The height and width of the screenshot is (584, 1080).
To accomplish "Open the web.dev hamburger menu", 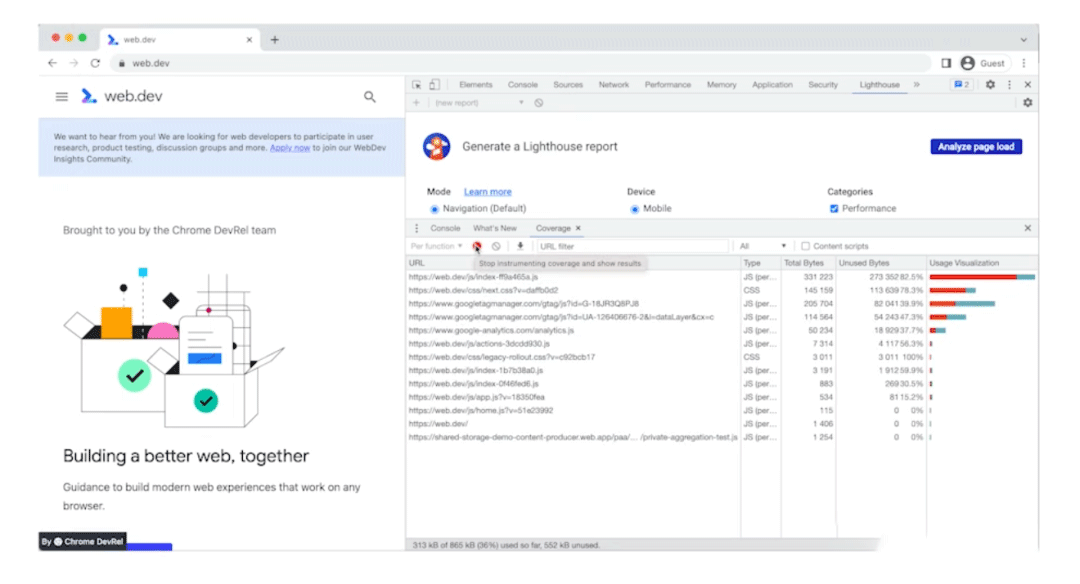I will (62, 96).
